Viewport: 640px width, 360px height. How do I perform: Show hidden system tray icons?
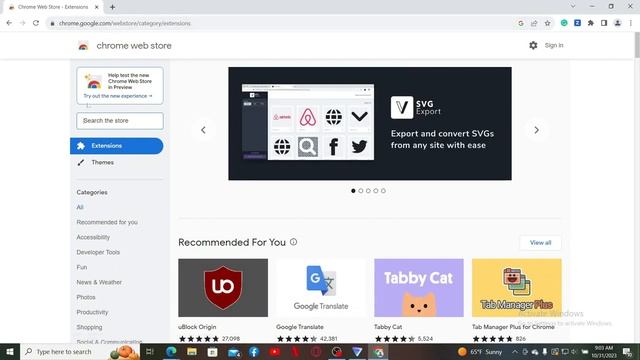point(515,351)
